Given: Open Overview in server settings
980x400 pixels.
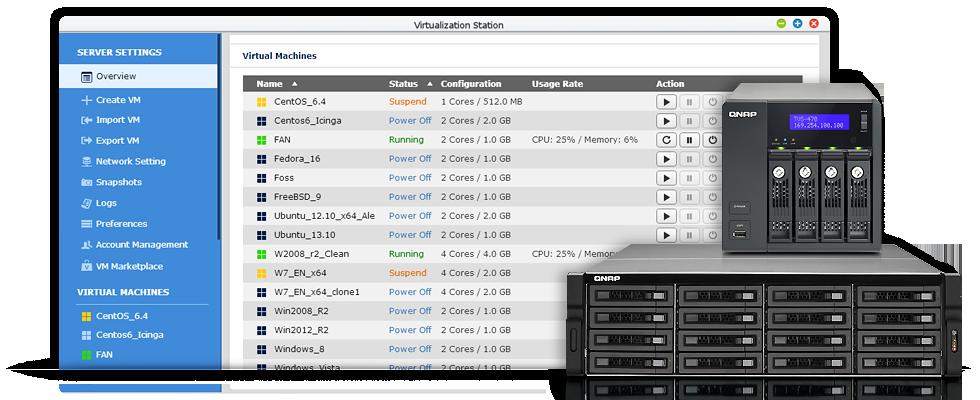Looking at the screenshot, I should click(138, 76).
